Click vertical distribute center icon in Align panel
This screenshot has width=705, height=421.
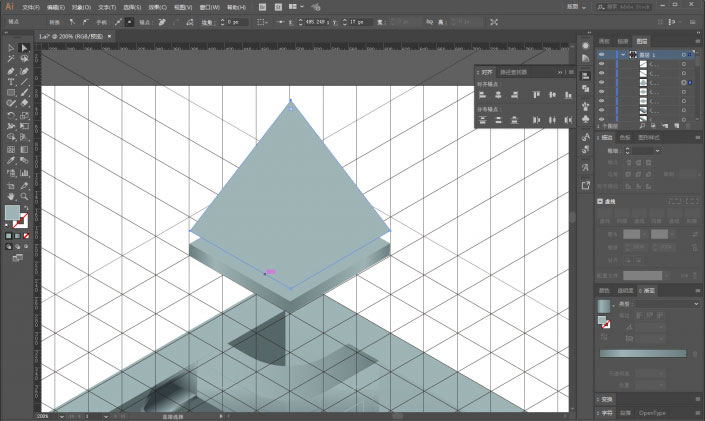[498, 120]
